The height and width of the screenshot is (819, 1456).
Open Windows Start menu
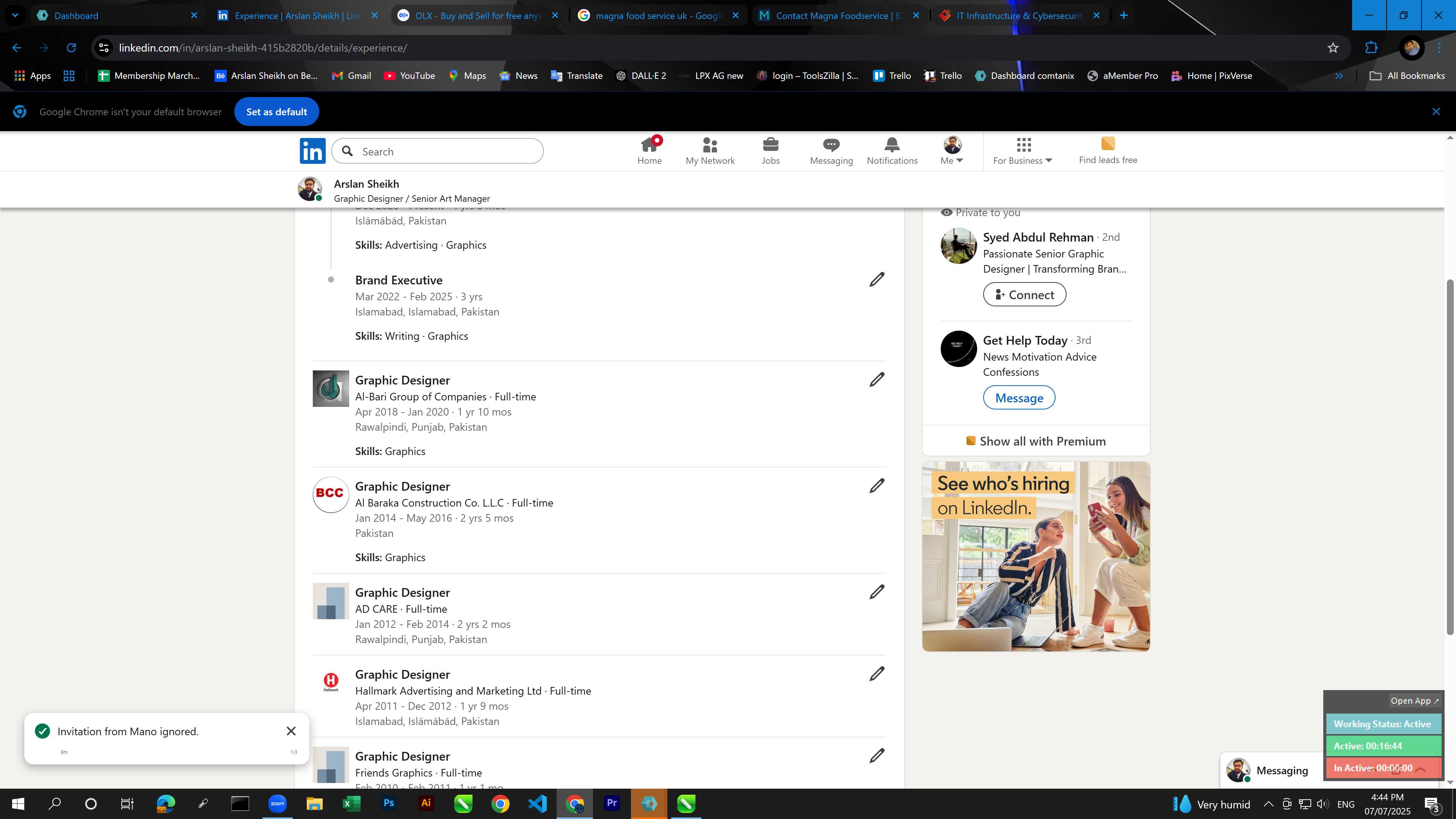click(x=17, y=804)
